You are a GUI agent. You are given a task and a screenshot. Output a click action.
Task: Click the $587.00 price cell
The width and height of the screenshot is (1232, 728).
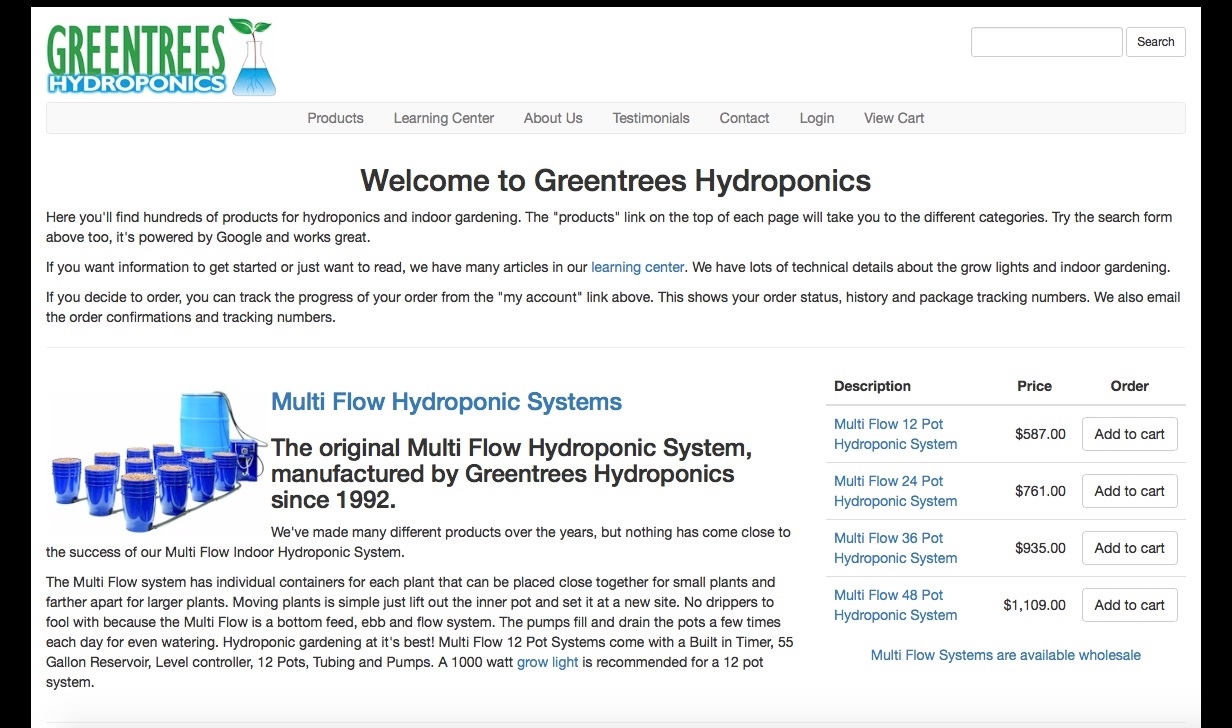point(1040,434)
